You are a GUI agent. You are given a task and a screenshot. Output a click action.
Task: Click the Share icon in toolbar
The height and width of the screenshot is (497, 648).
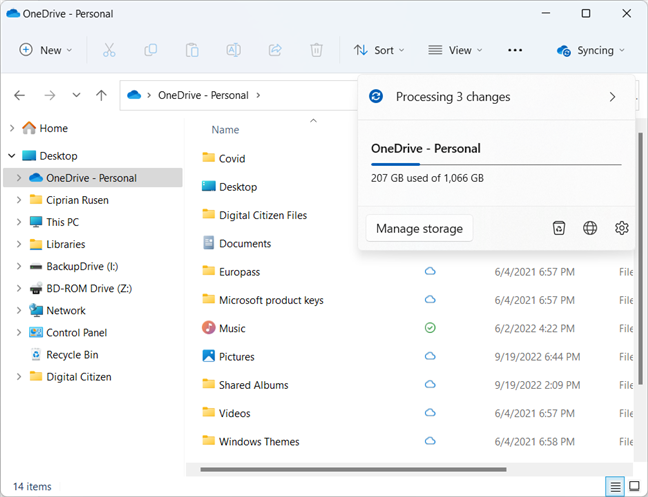coord(275,50)
